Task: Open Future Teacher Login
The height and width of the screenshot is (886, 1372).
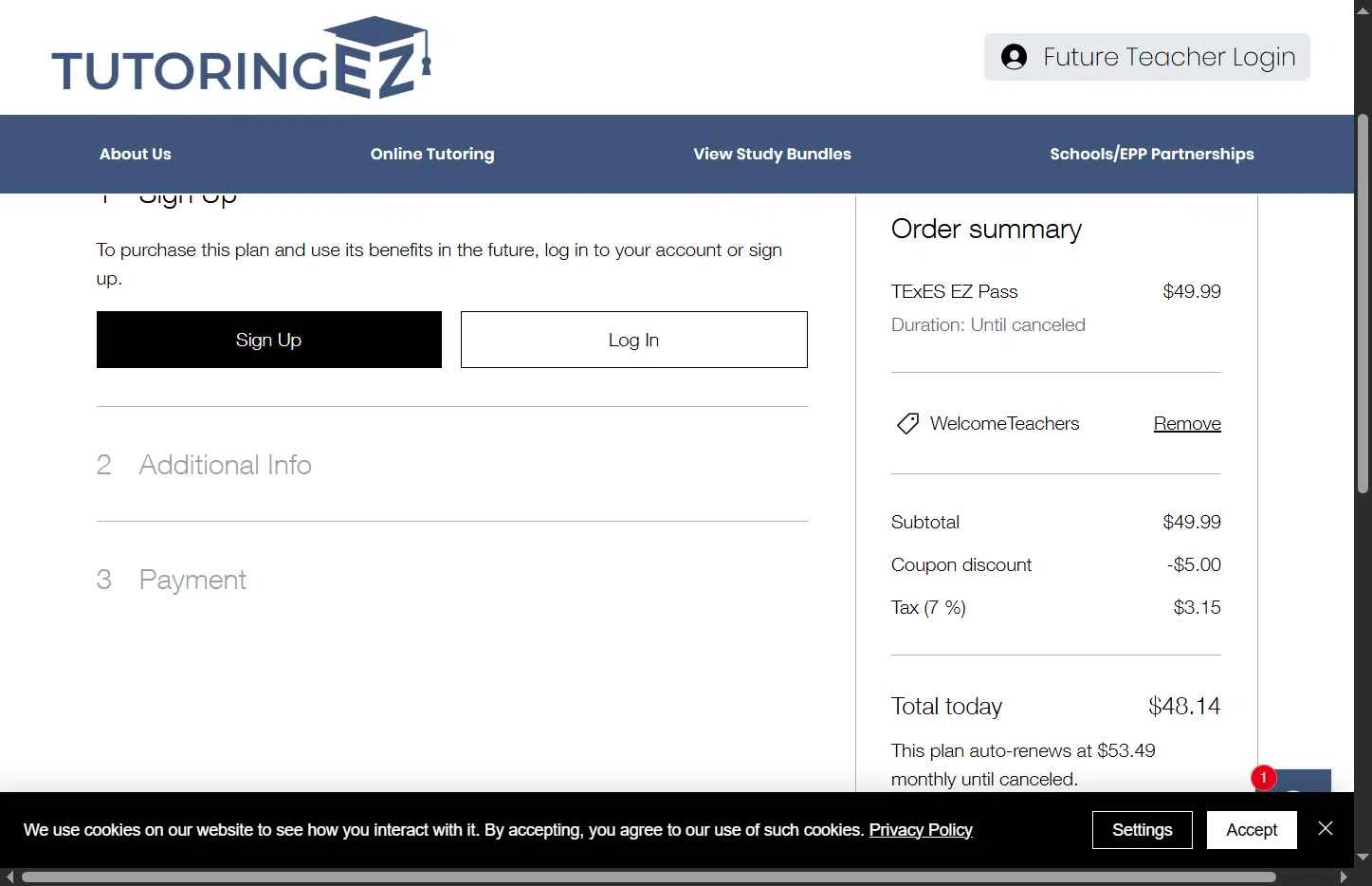Action: click(1147, 57)
